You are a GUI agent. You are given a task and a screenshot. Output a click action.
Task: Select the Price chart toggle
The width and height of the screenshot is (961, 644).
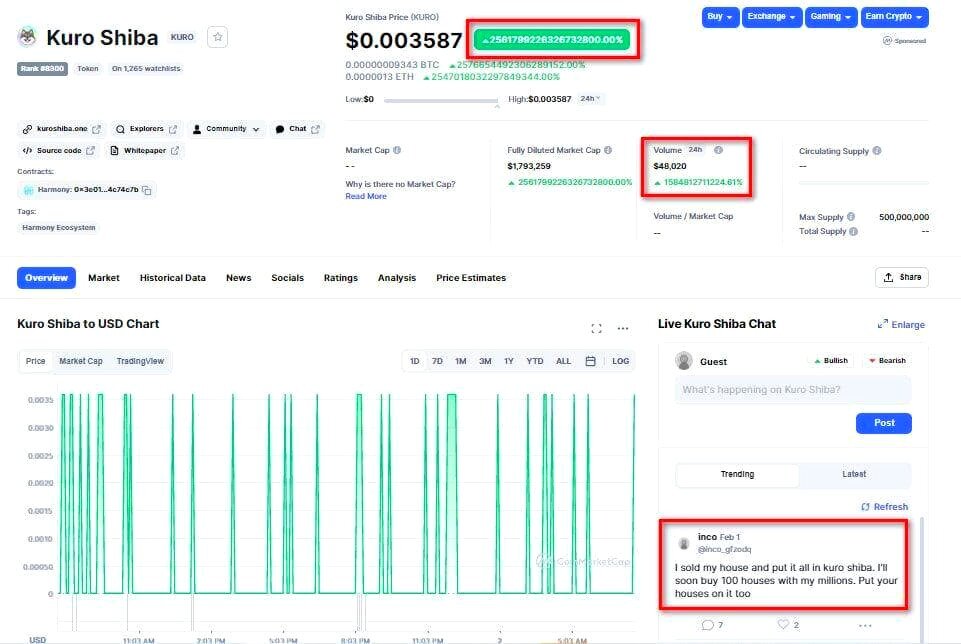[36, 362]
